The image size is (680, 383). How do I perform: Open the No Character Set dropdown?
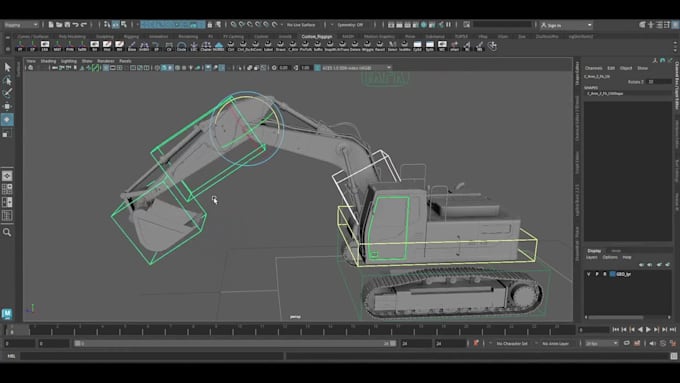(x=512, y=343)
